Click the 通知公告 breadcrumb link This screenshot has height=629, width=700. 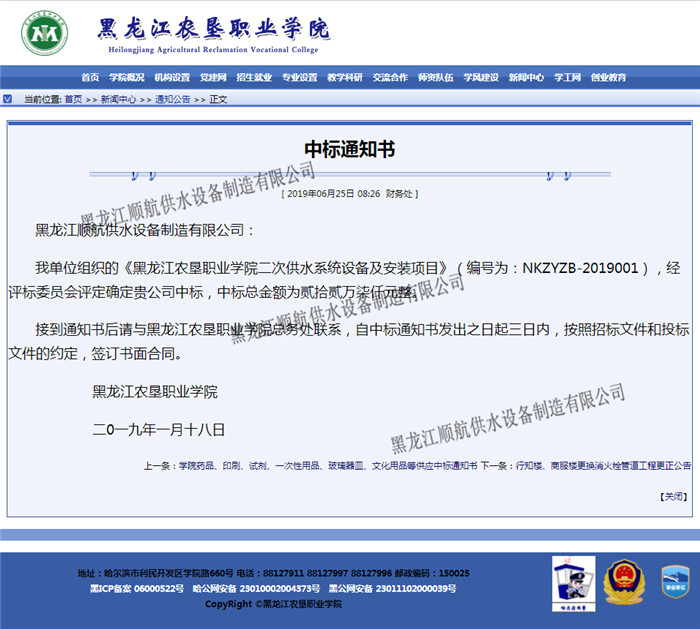click(172, 99)
